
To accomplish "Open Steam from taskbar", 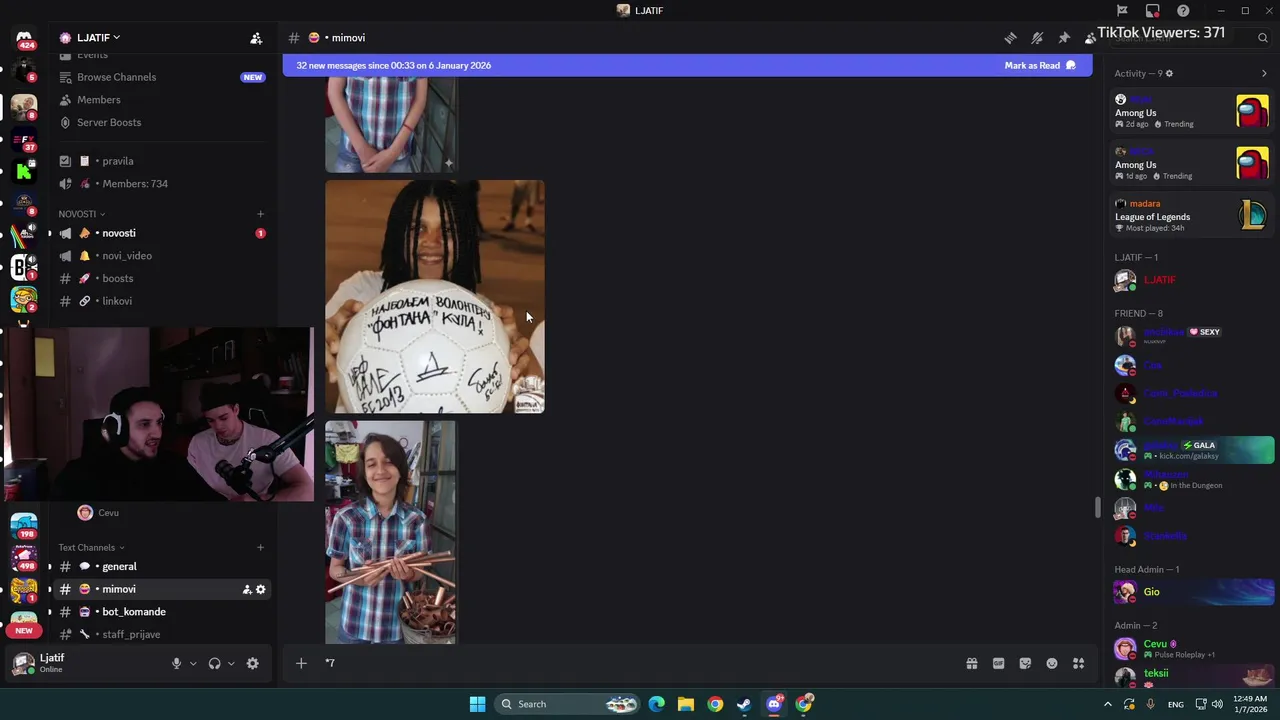I will coord(744,704).
